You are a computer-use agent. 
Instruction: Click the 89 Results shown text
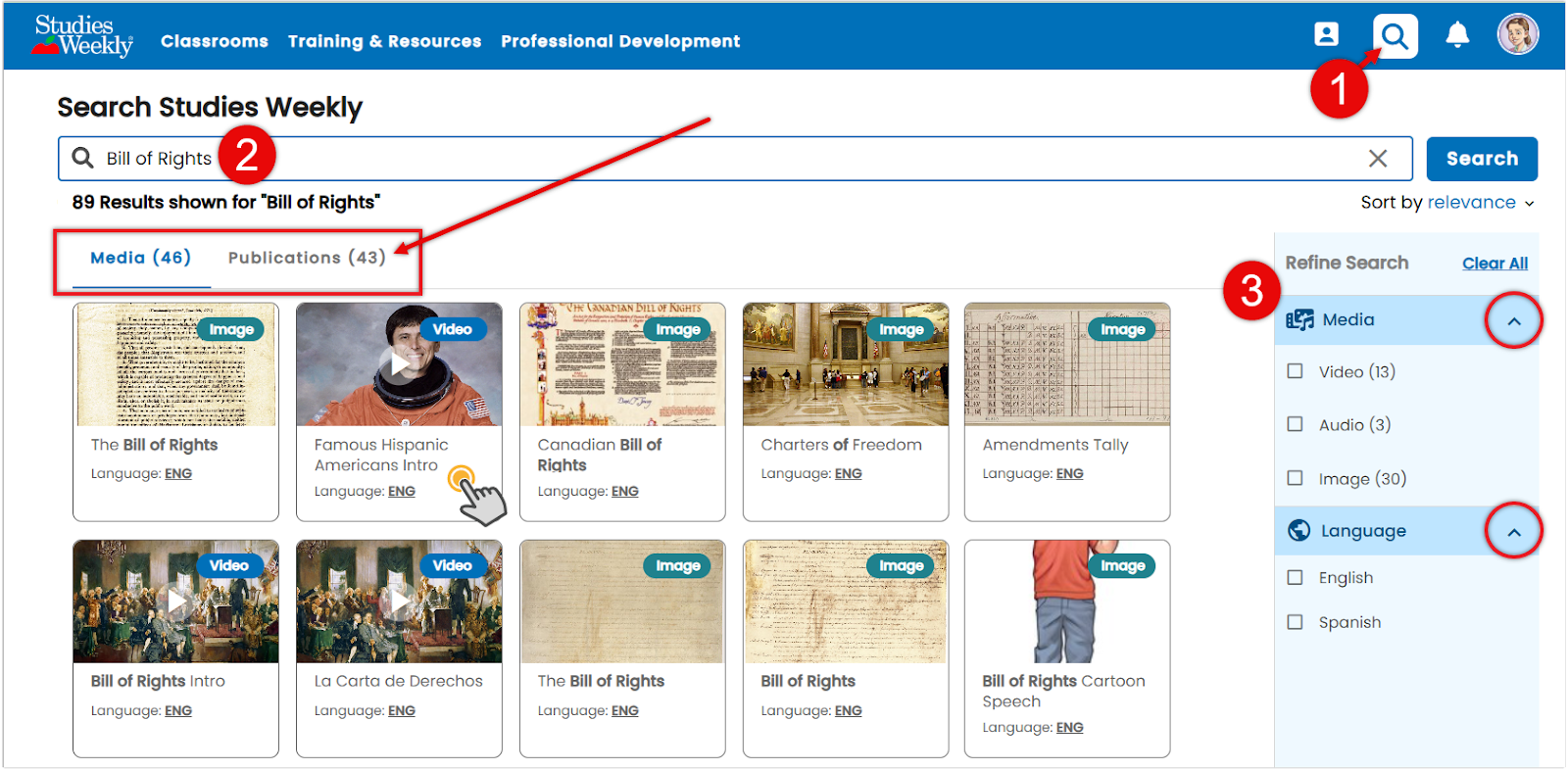point(226,202)
